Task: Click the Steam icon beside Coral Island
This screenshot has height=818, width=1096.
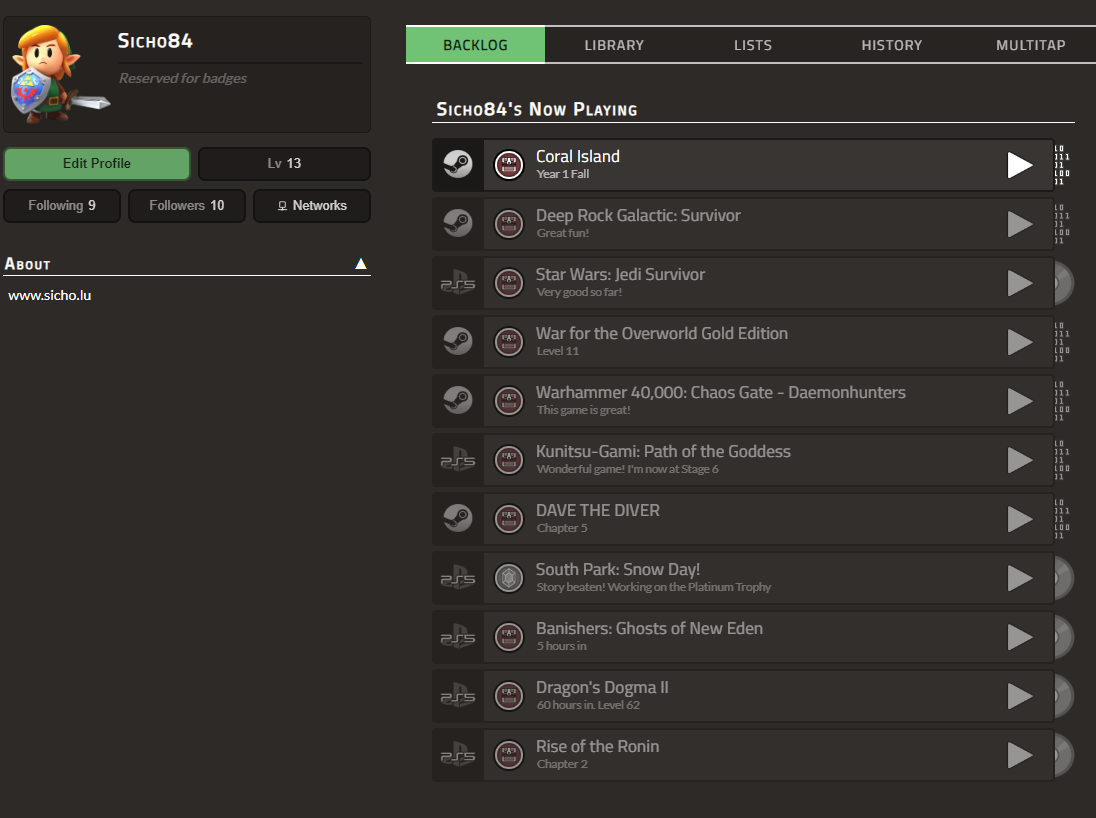Action: [x=458, y=164]
